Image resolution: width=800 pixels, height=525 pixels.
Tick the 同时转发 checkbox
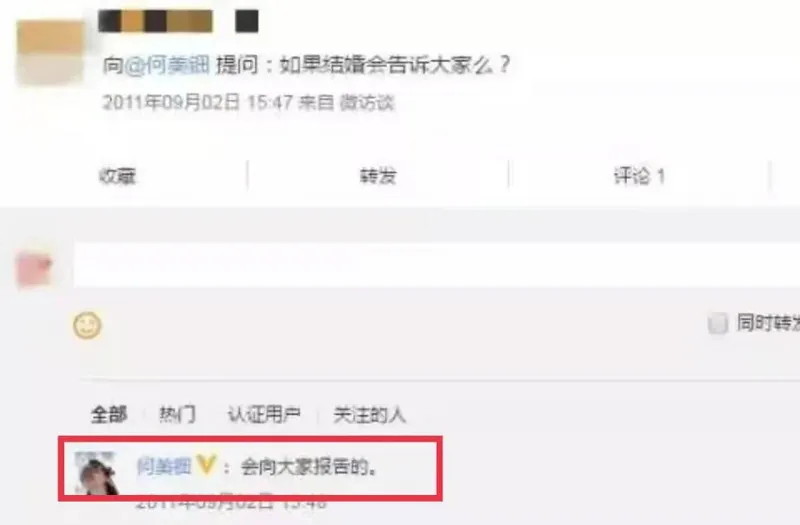click(x=718, y=323)
